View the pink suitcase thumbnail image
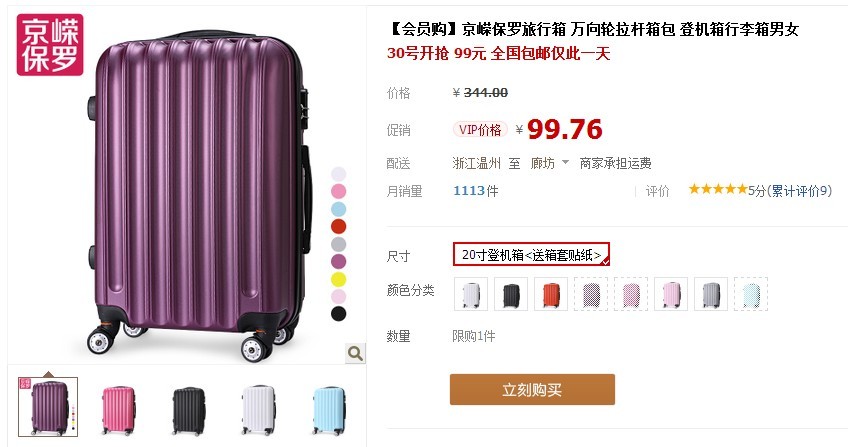This screenshot has width=848, height=447. click(118, 409)
